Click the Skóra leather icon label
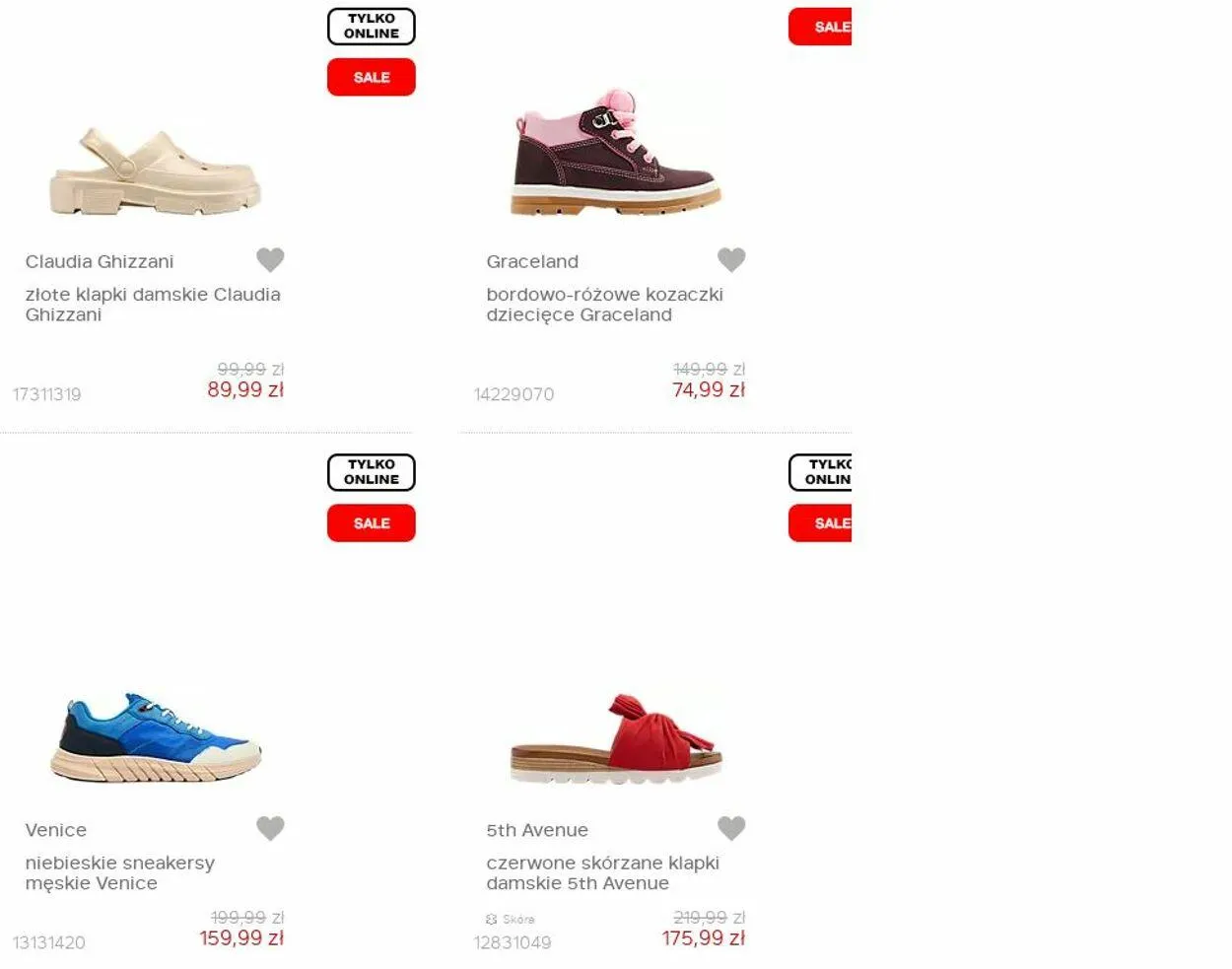This screenshot has width=1232, height=969. tap(511, 919)
